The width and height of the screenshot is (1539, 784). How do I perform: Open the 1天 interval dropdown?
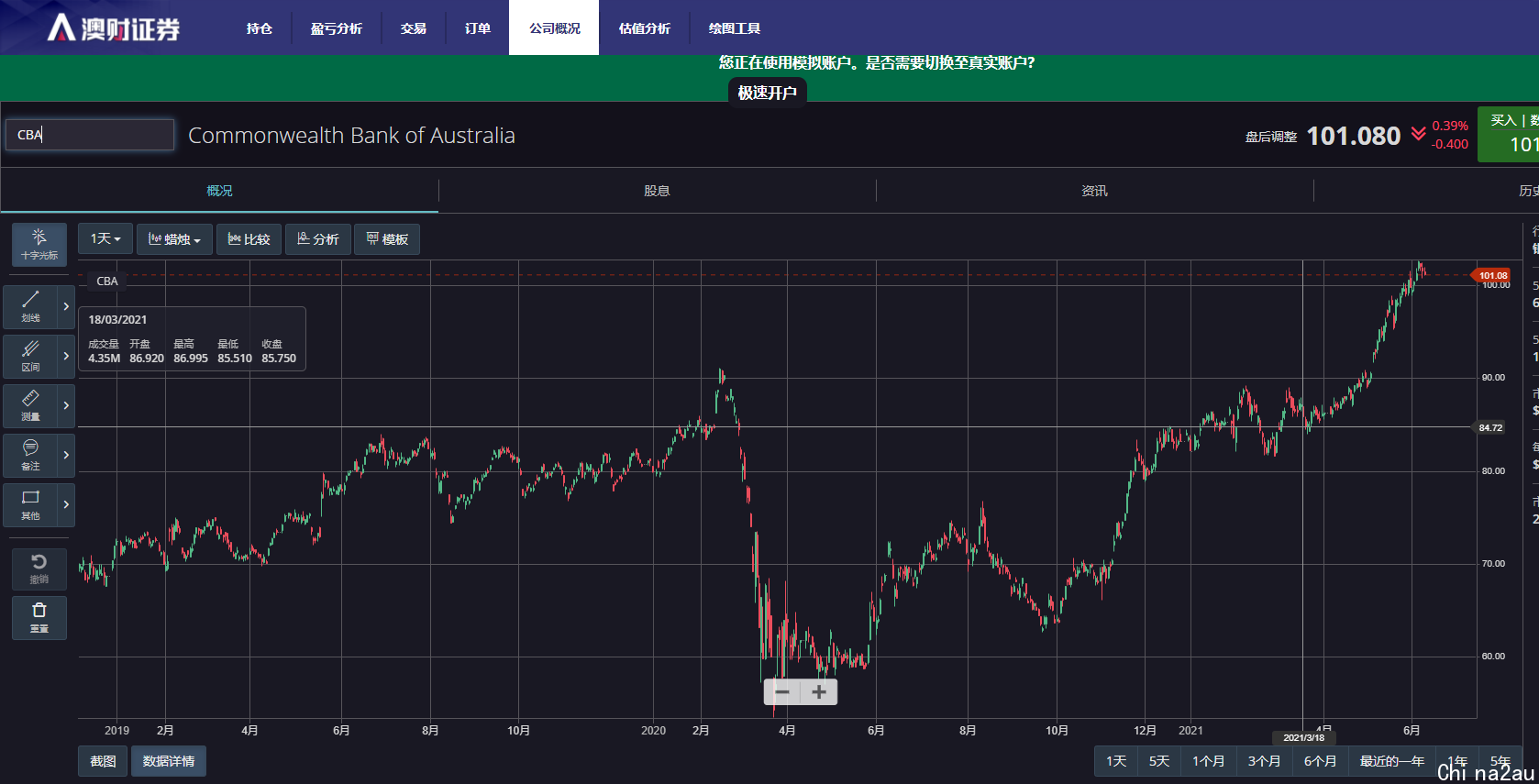pos(105,238)
